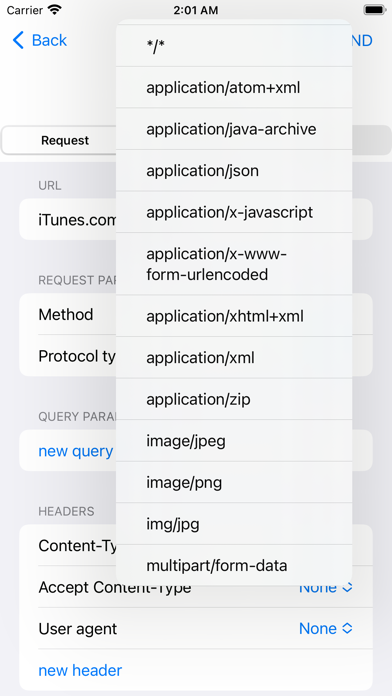The width and height of the screenshot is (392, 696).
Task: Select application/atom+xml option
Action: (x=234, y=87)
